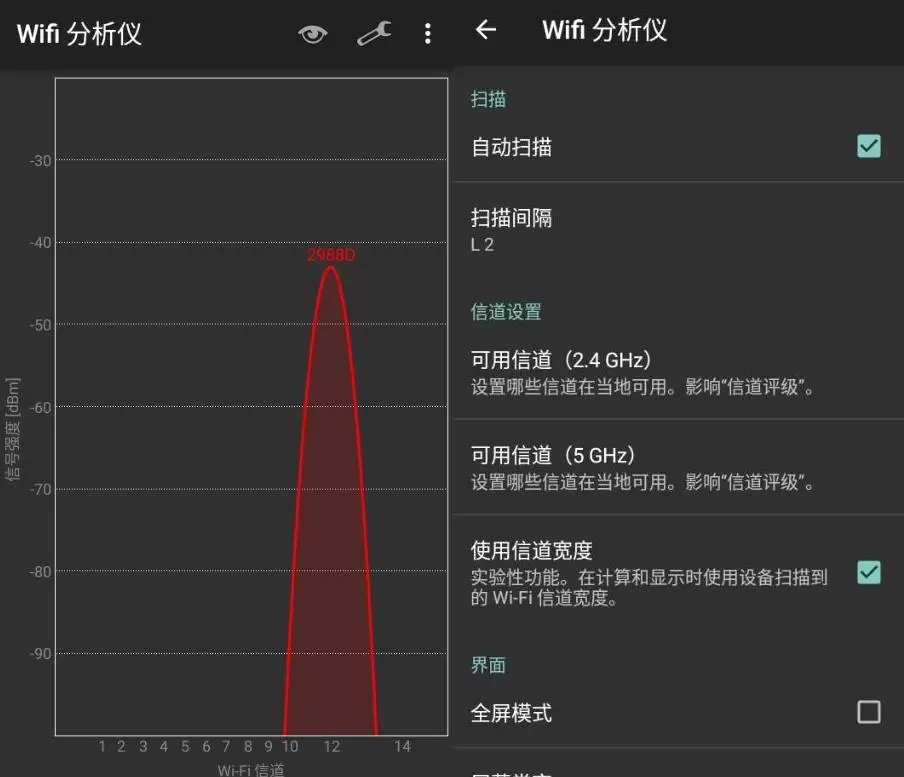Viewport: 904px width, 777px height.
Task: Click the -90 dBm axis label
Action: 40,654
